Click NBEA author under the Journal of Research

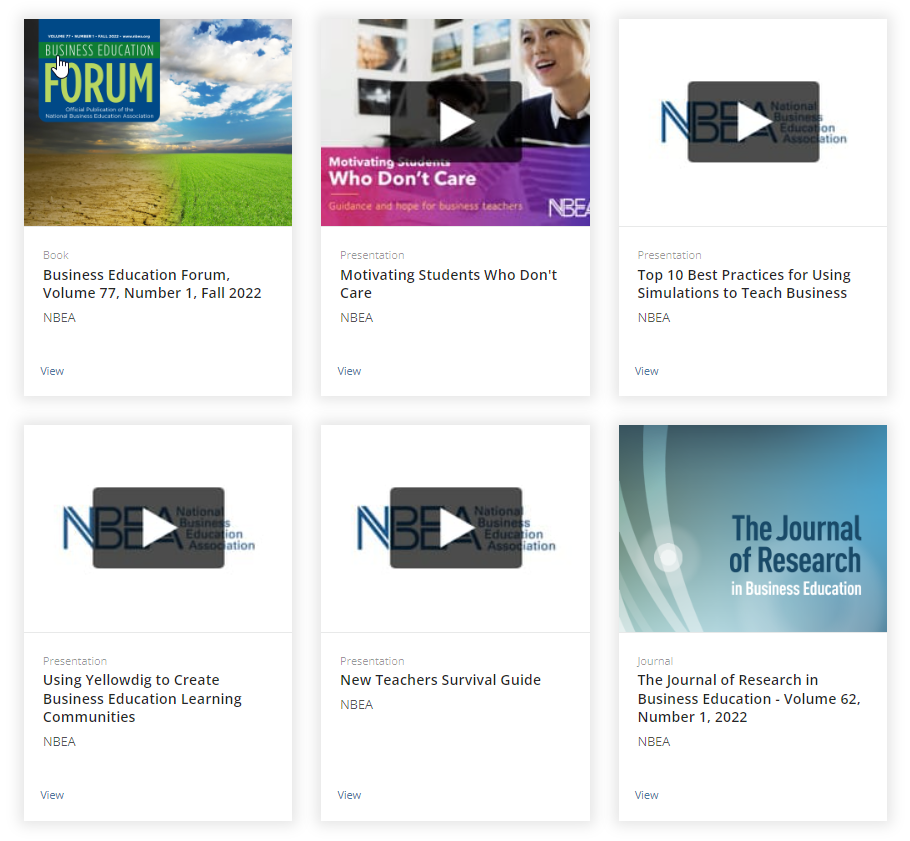click(x=654, y=742)
